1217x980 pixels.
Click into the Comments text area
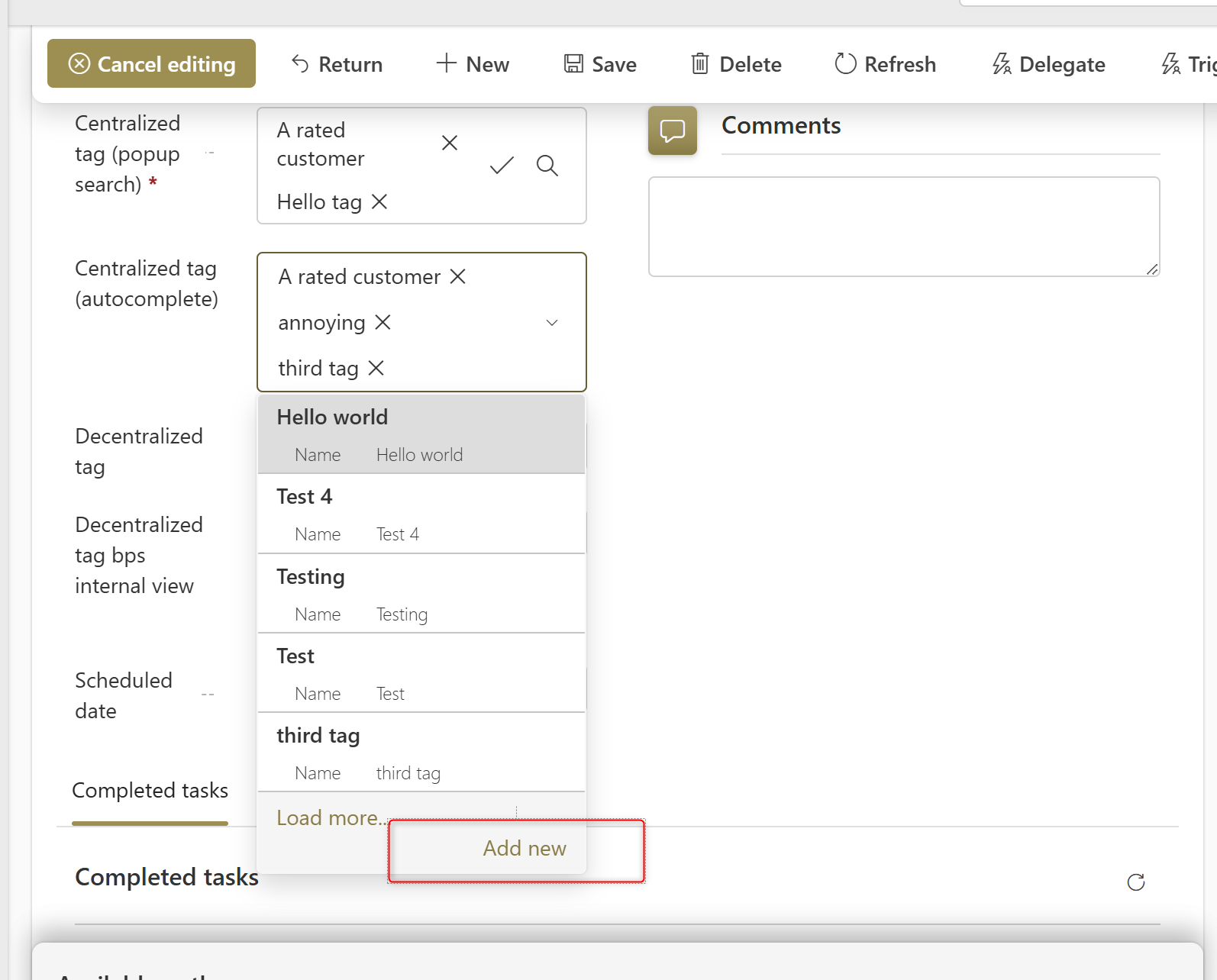[x=903, y=227]
